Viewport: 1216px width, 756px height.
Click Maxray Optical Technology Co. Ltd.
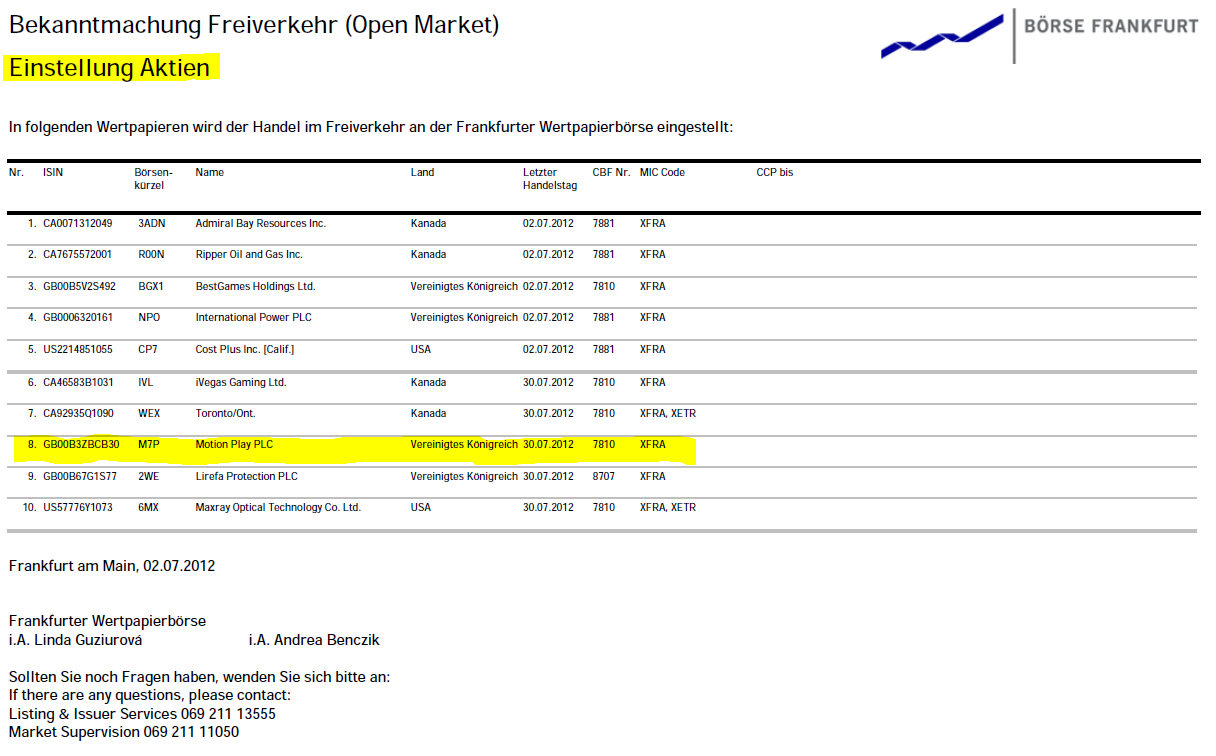[x=278, y=508]
